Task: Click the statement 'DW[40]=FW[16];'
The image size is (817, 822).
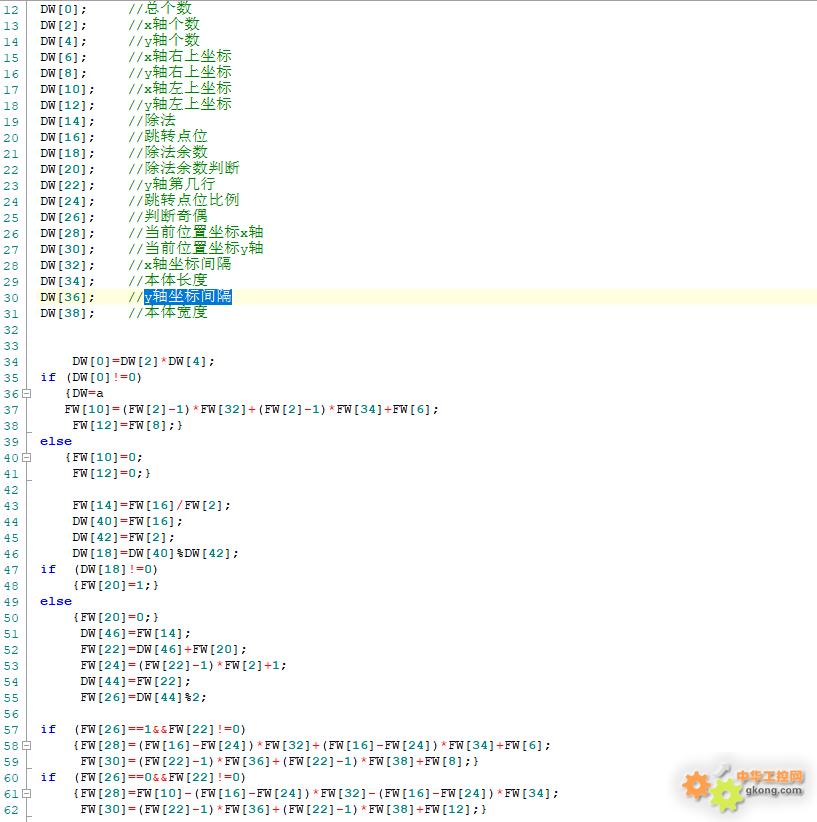Action: [127, 521]
